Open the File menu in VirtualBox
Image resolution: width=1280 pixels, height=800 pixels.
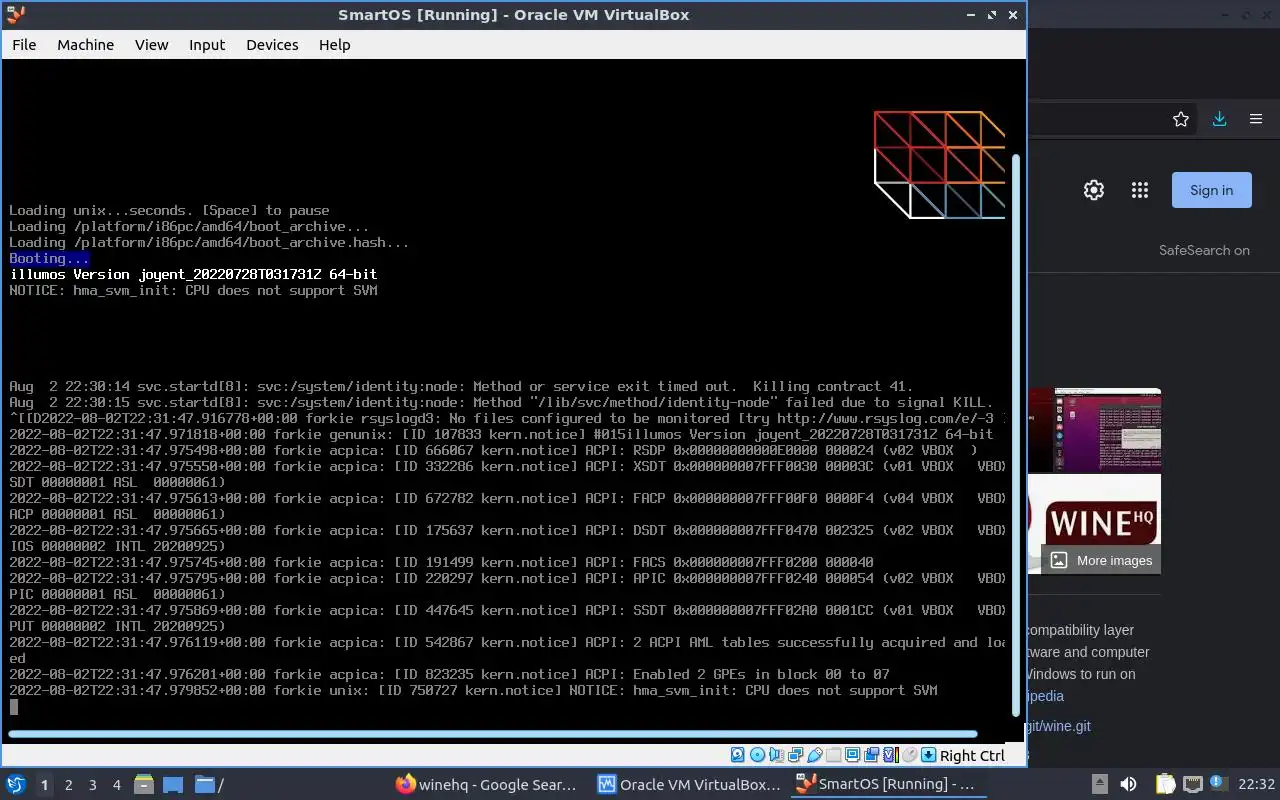click(24, 45)
